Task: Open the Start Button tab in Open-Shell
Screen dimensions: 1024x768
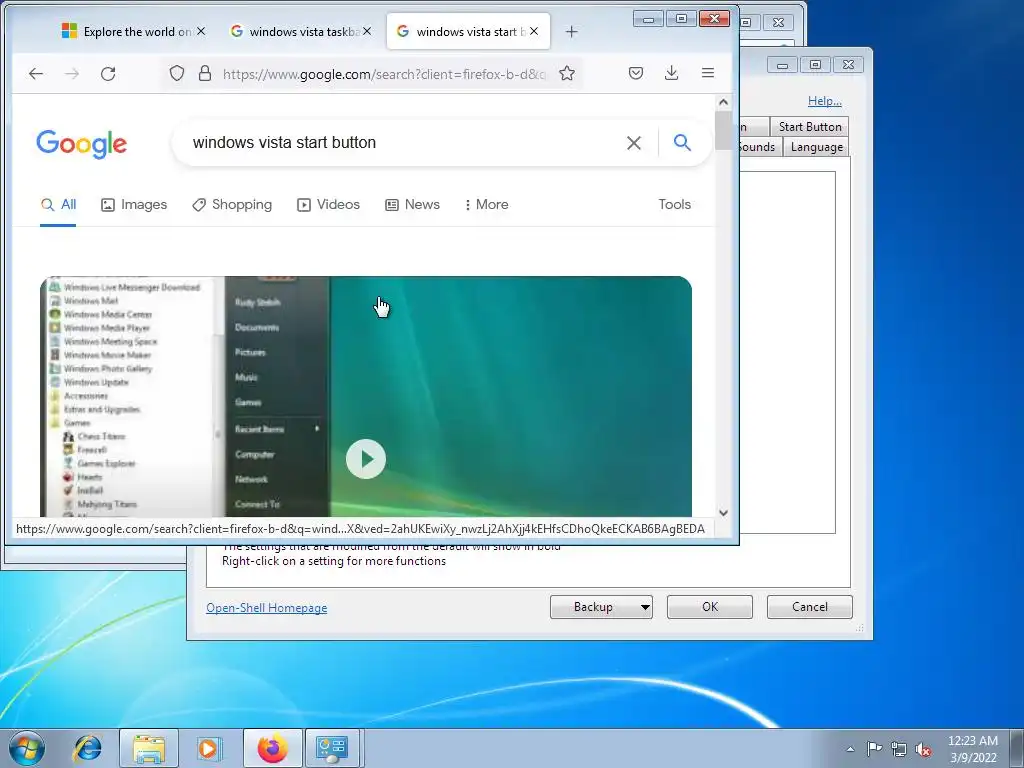Action: [809, 127]
